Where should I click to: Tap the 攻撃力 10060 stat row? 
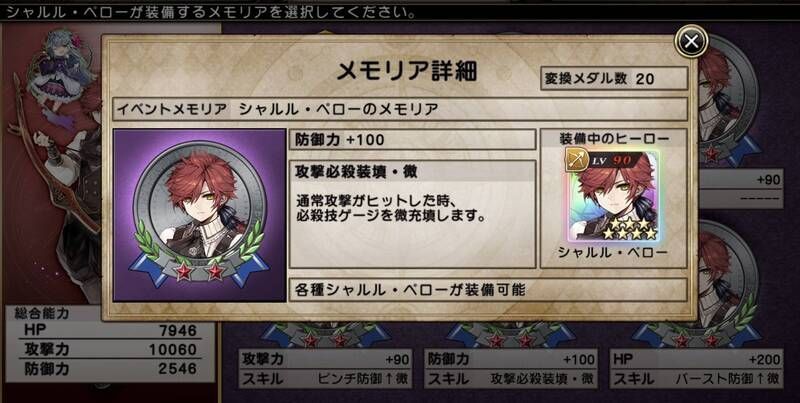point(110,349)
